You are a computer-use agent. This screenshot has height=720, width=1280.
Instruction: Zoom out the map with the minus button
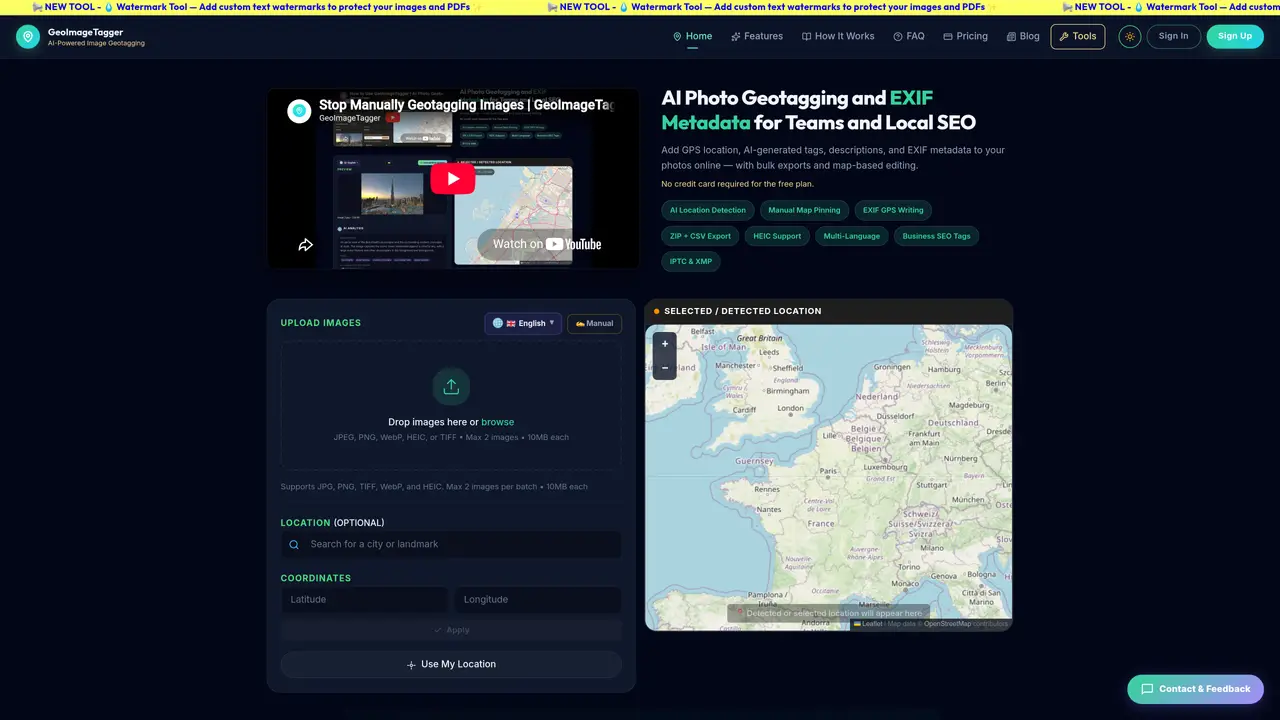point(665,367)
